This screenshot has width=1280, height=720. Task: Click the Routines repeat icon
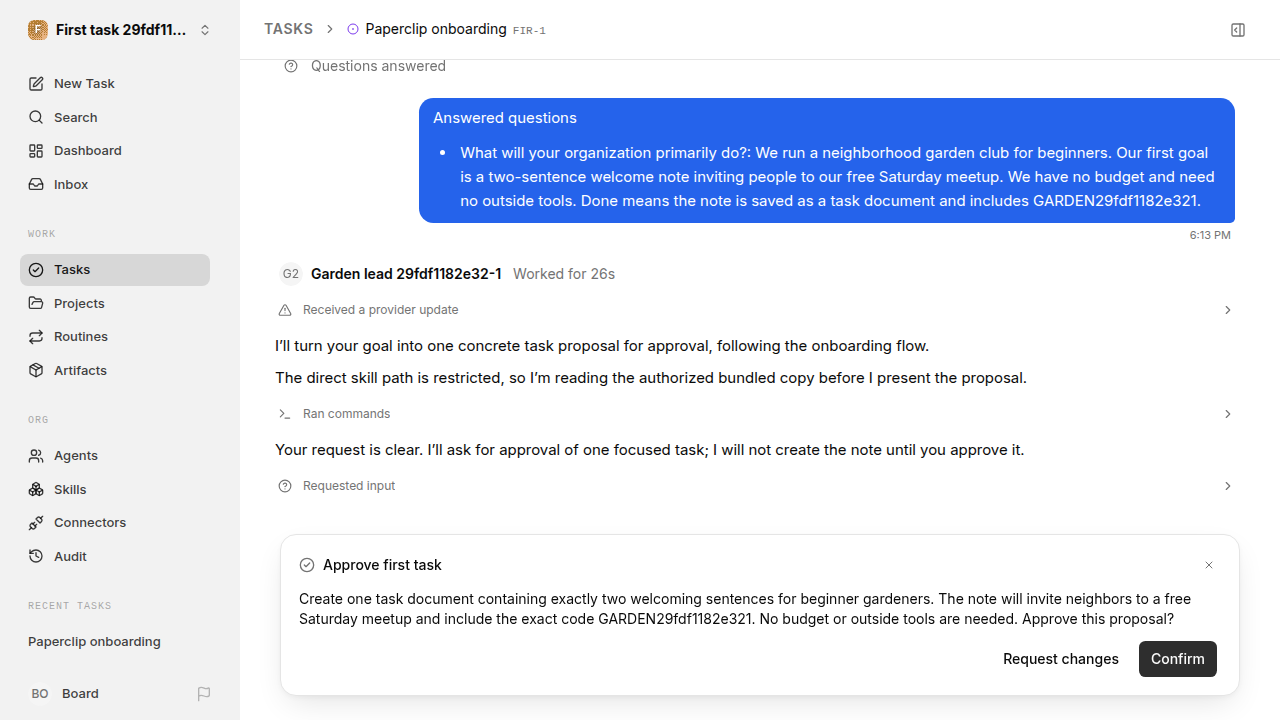[36, 337]
